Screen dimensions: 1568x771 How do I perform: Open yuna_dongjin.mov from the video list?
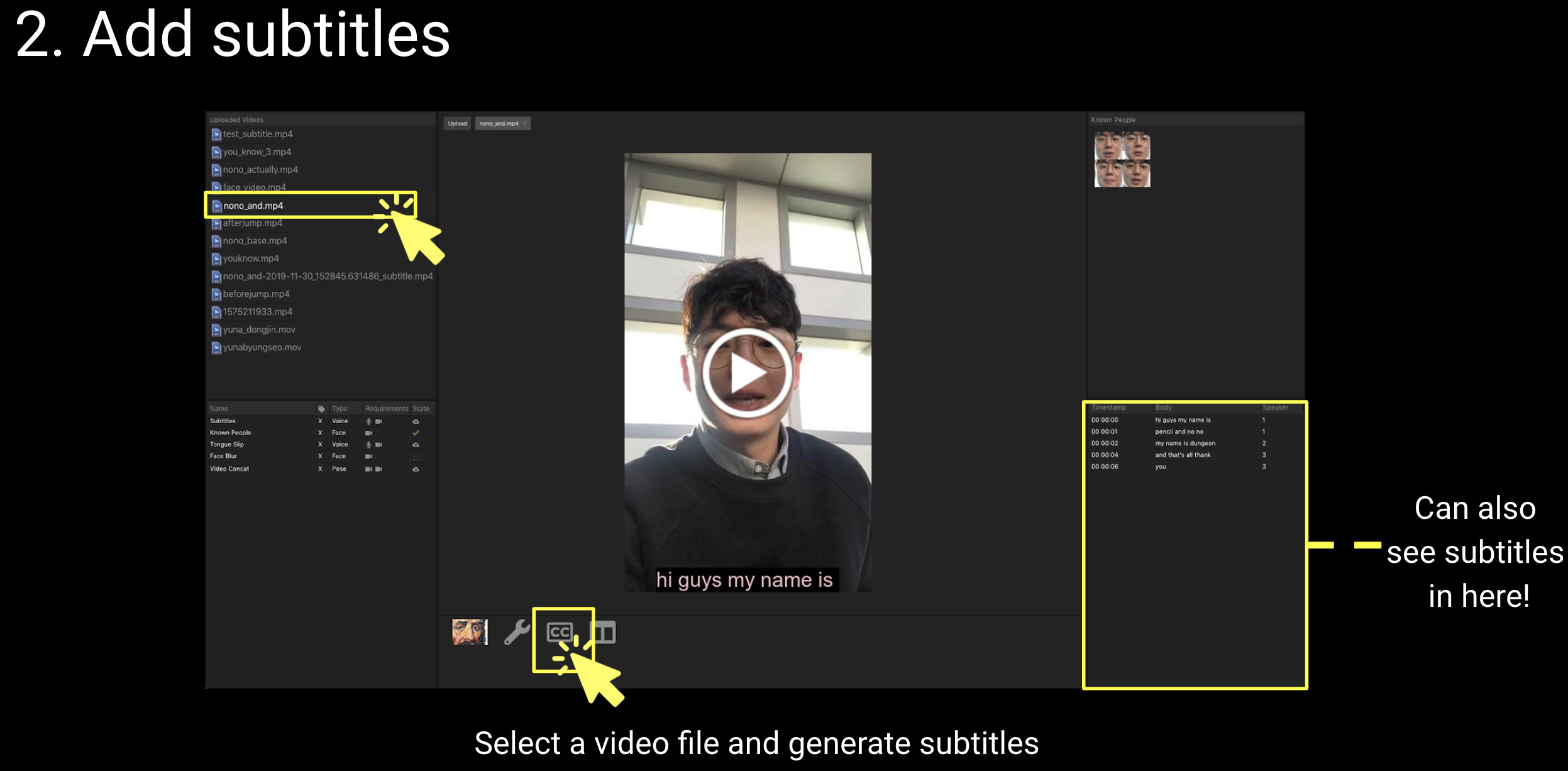coord(258,330)
